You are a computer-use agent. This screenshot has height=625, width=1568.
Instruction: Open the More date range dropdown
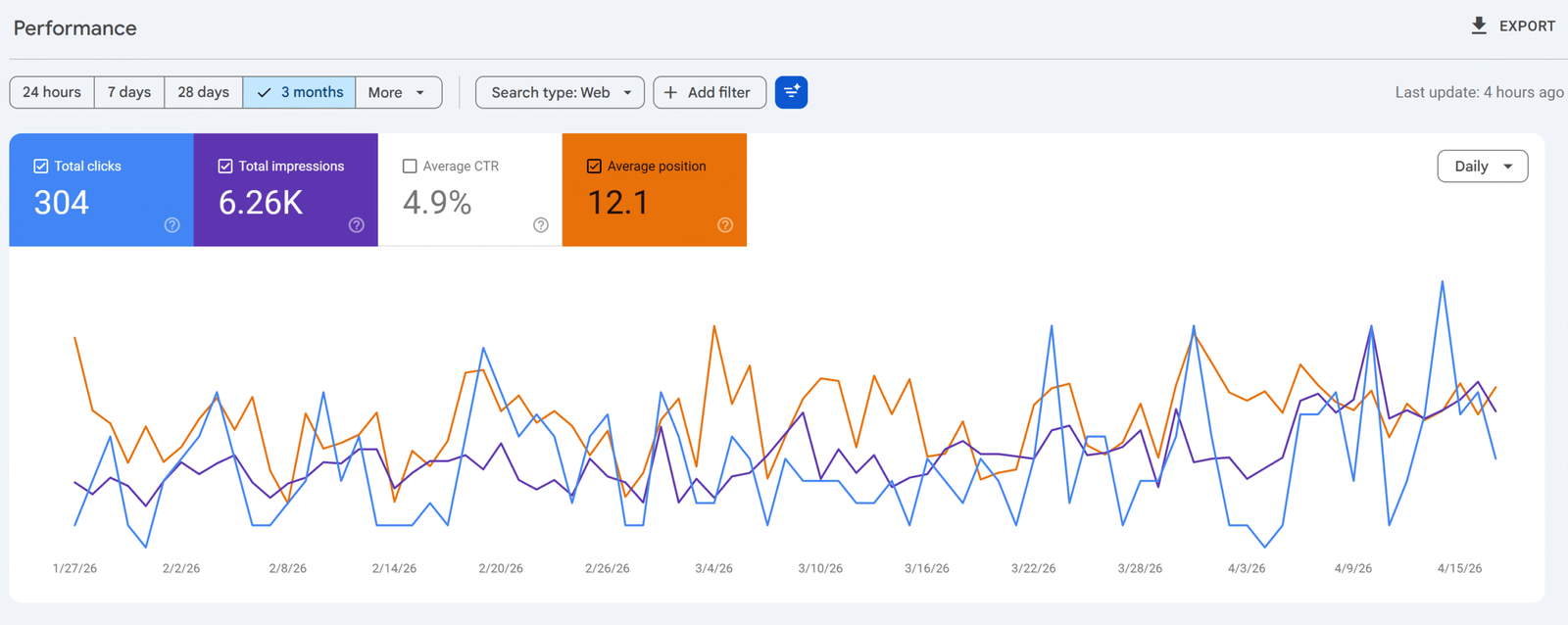click(397, 92)
